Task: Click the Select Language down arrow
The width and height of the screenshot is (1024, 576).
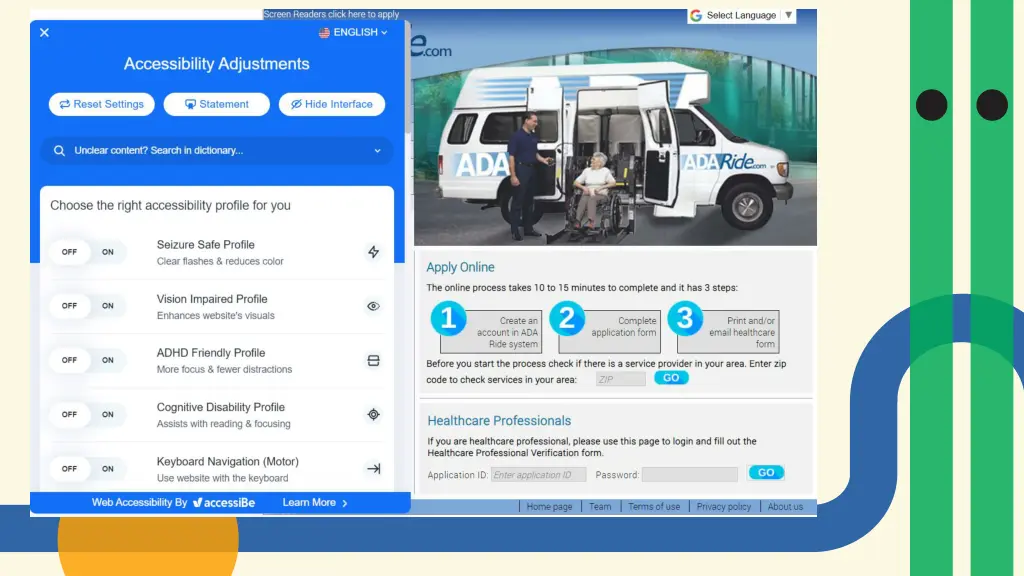Action: tap(788, 15)
